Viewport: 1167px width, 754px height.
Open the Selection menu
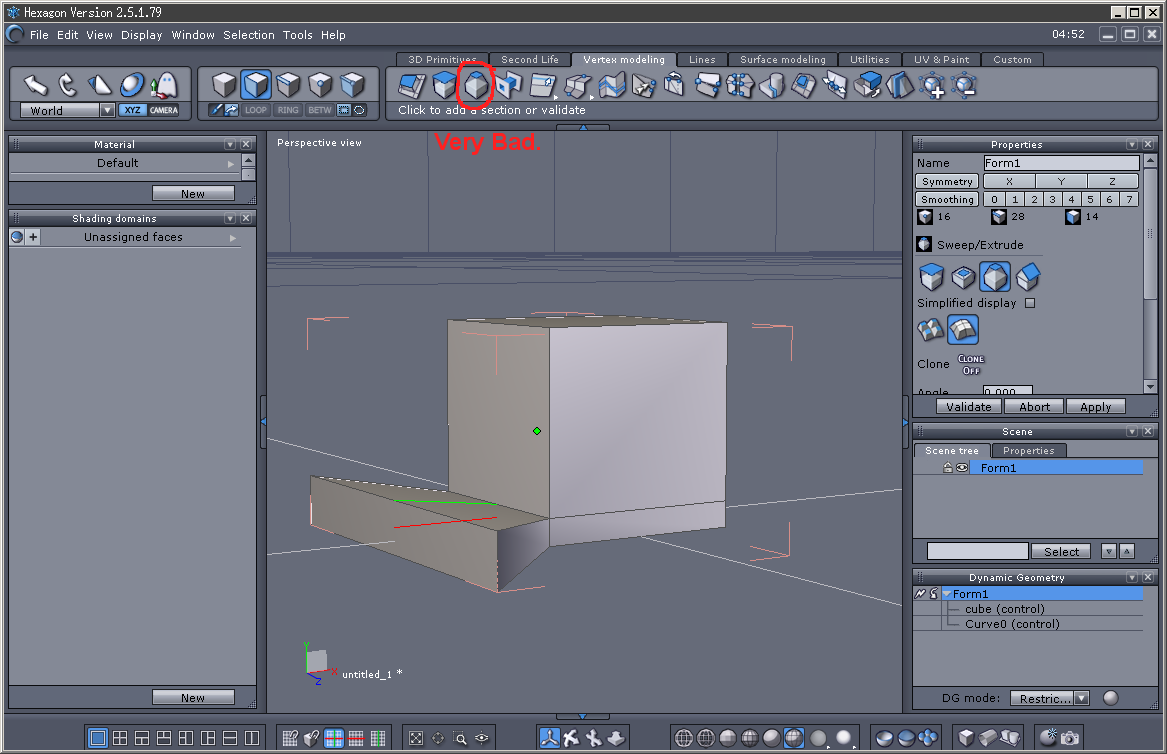click(x=248, y=35)
